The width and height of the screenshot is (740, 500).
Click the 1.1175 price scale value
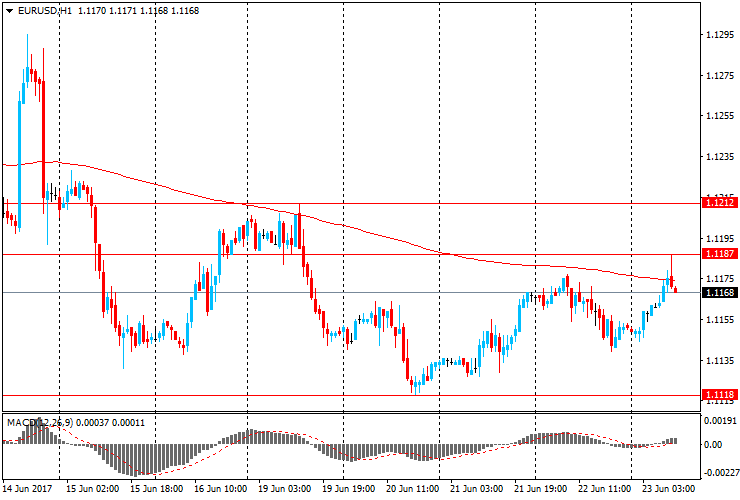click(x=720, y=279)
